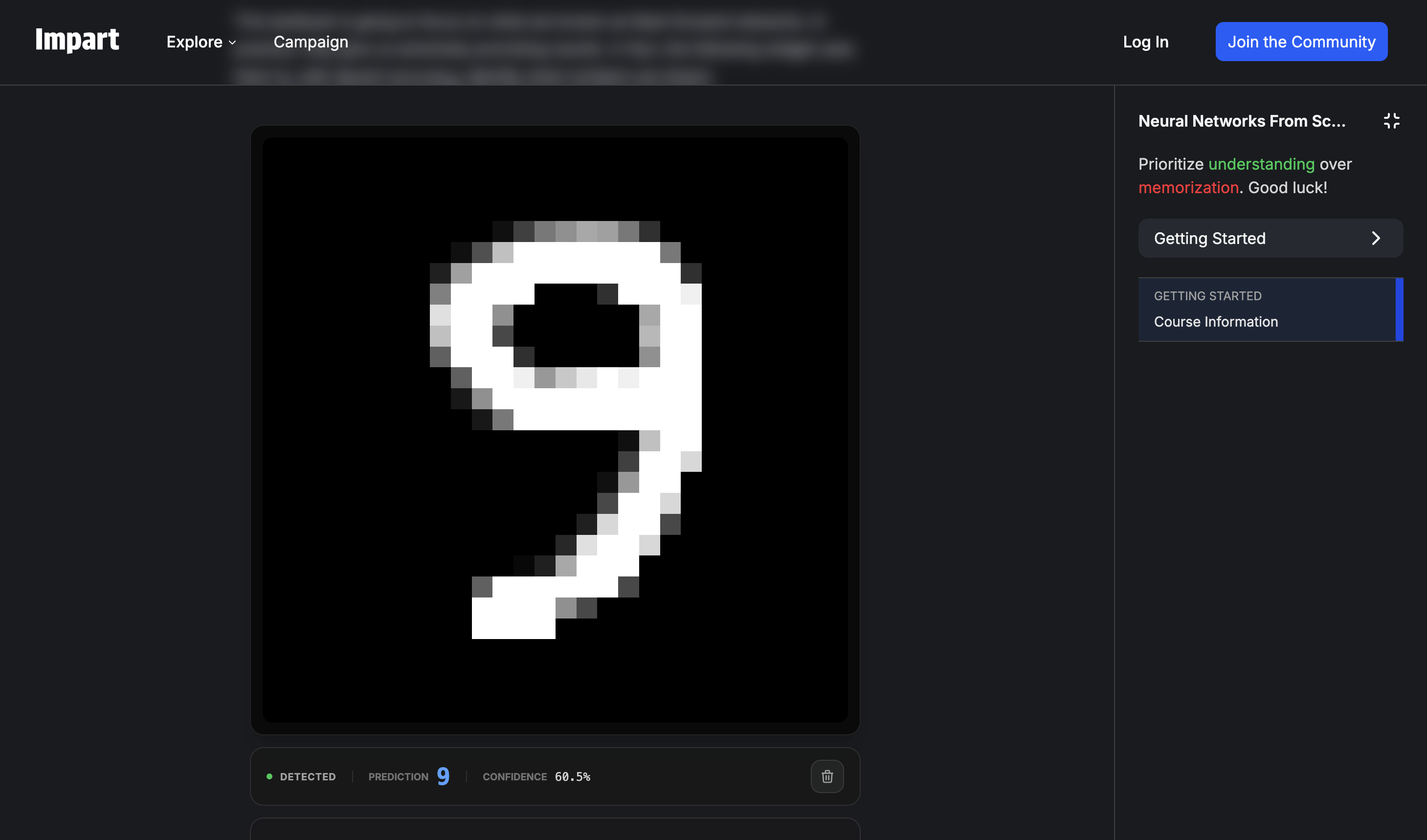Click the Impart logo
Screen dimensions: 1427x840
[78, 40]
